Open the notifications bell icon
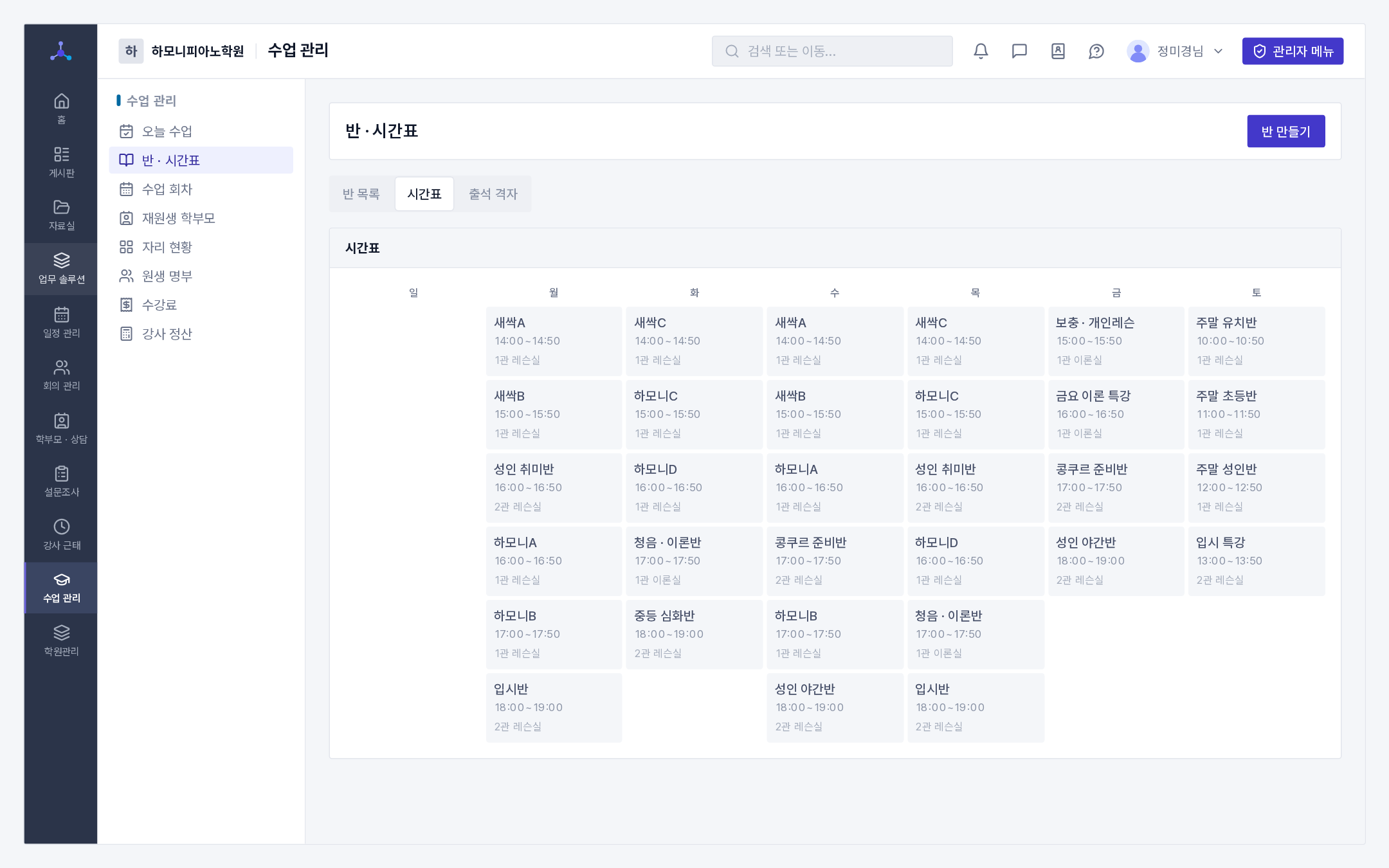This screenshot has width=1389, height=868. [981, 51]
